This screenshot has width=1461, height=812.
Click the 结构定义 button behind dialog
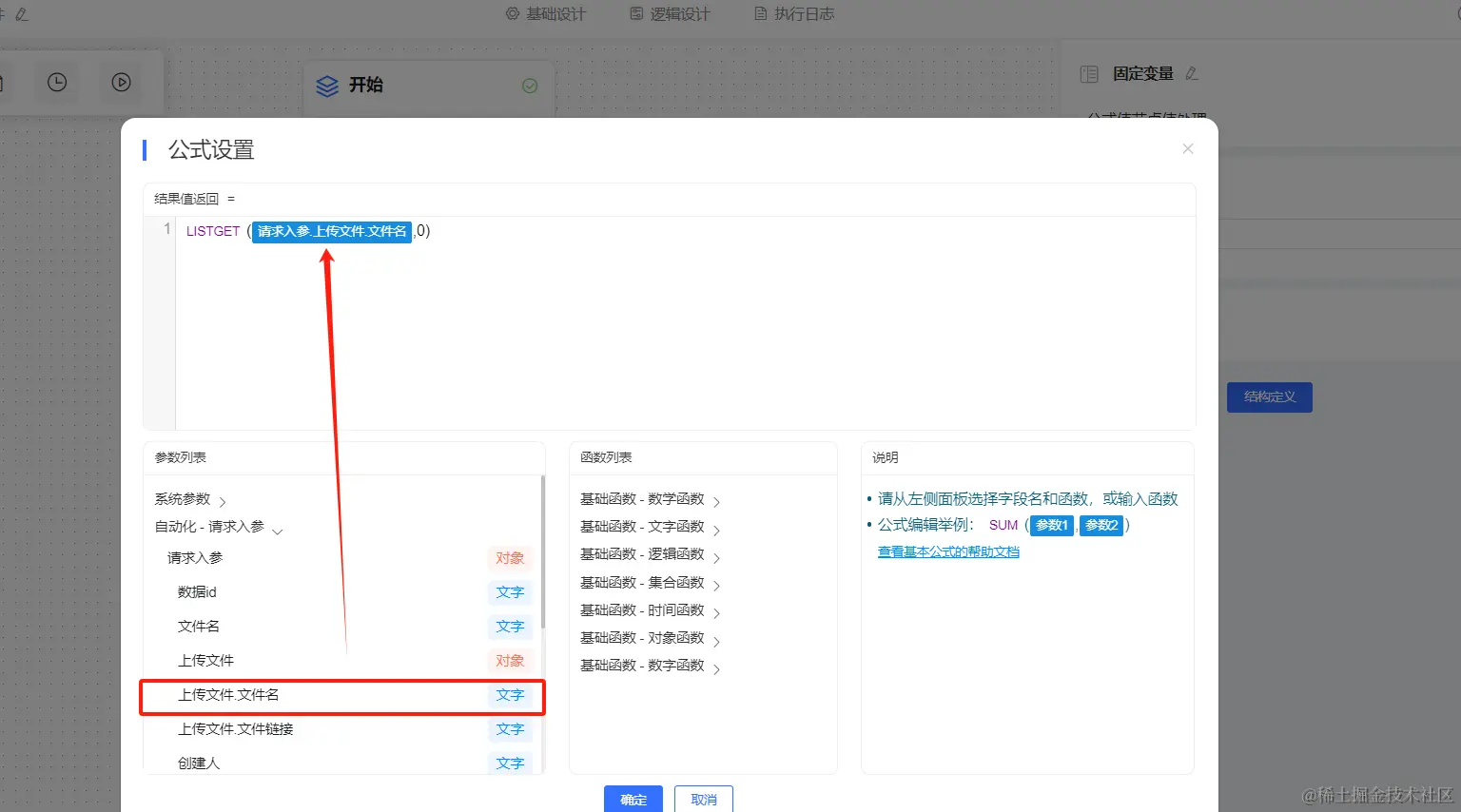1270,396
